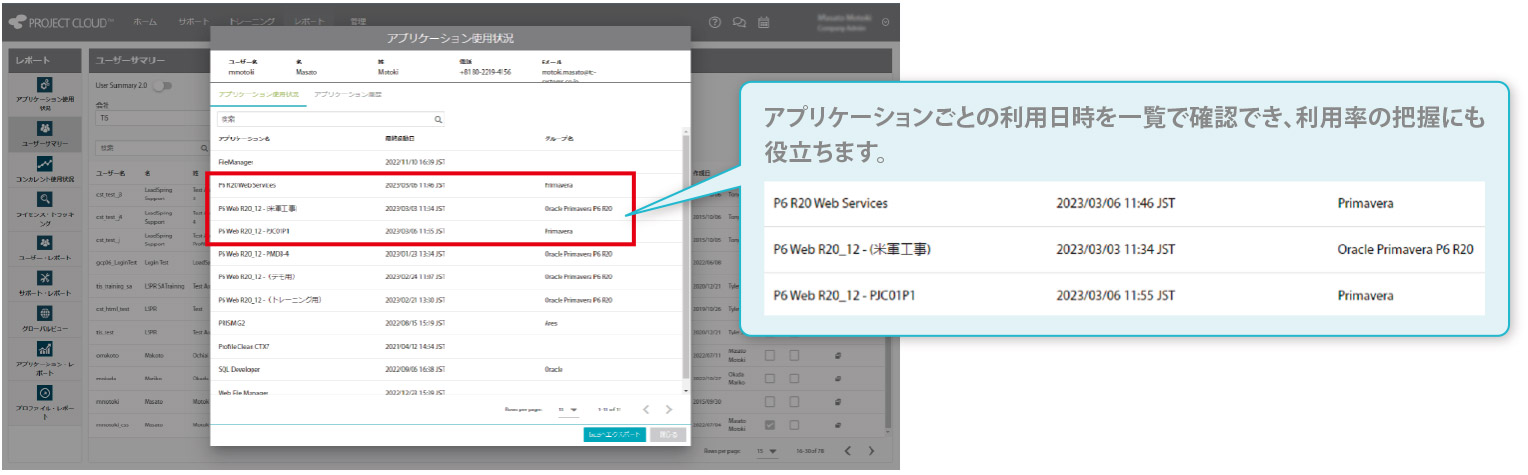Image resolution: width=1528 pixels, height=475 pixels.
Task: Select the P6 Web R20_12 - (米軍工事) row in the dialog
Action: coord(448,209)
